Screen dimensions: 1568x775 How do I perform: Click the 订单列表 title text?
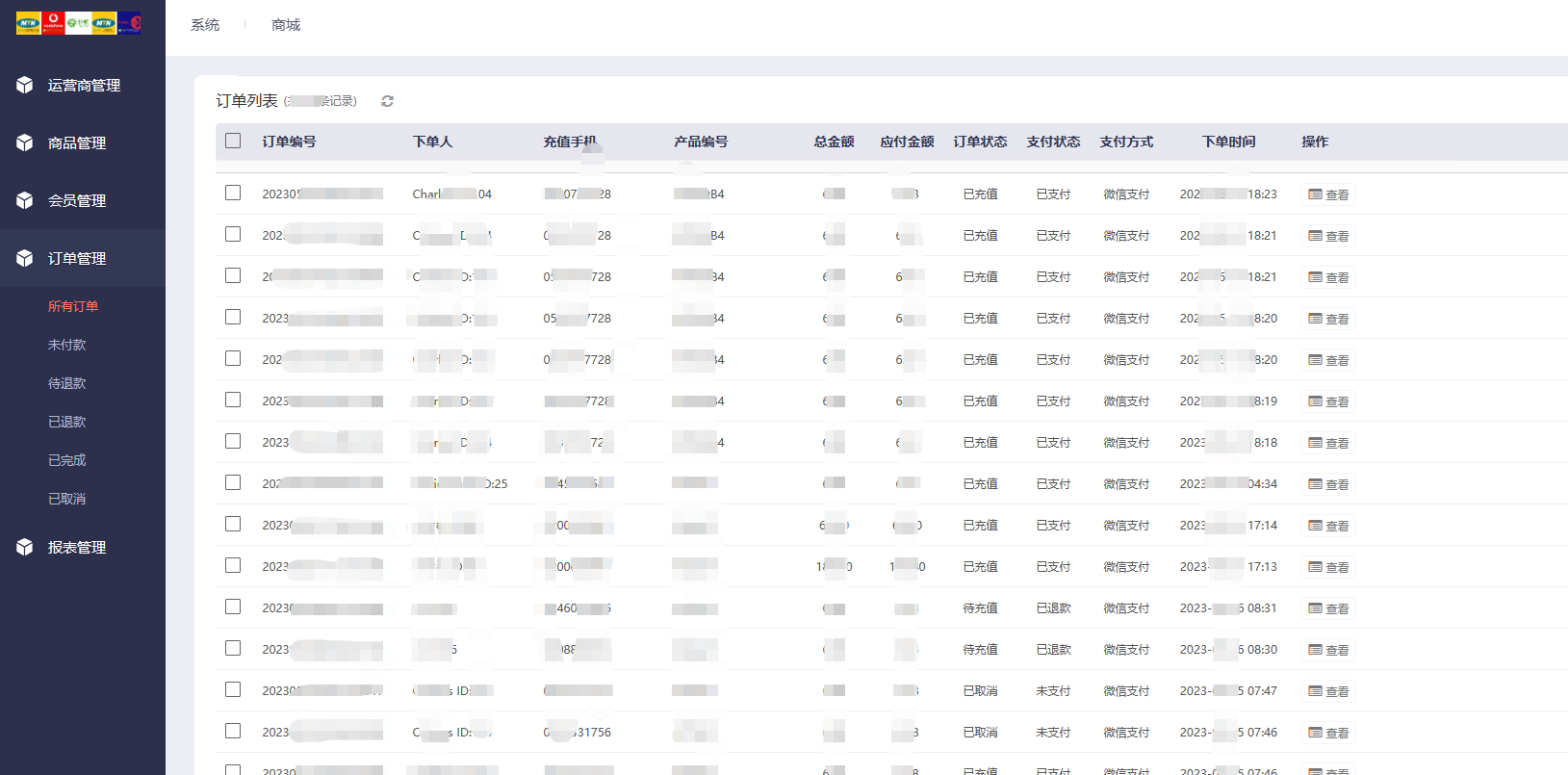pos(246,100)
